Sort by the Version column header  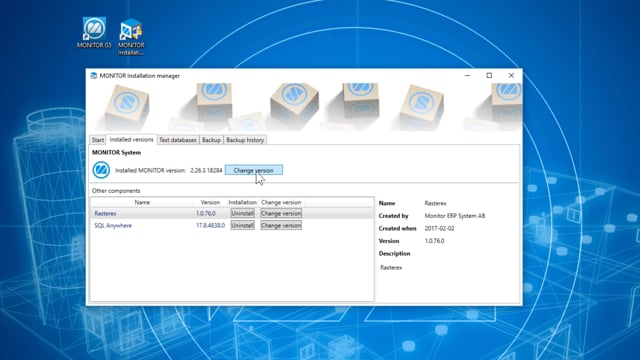tap(210, 202)
